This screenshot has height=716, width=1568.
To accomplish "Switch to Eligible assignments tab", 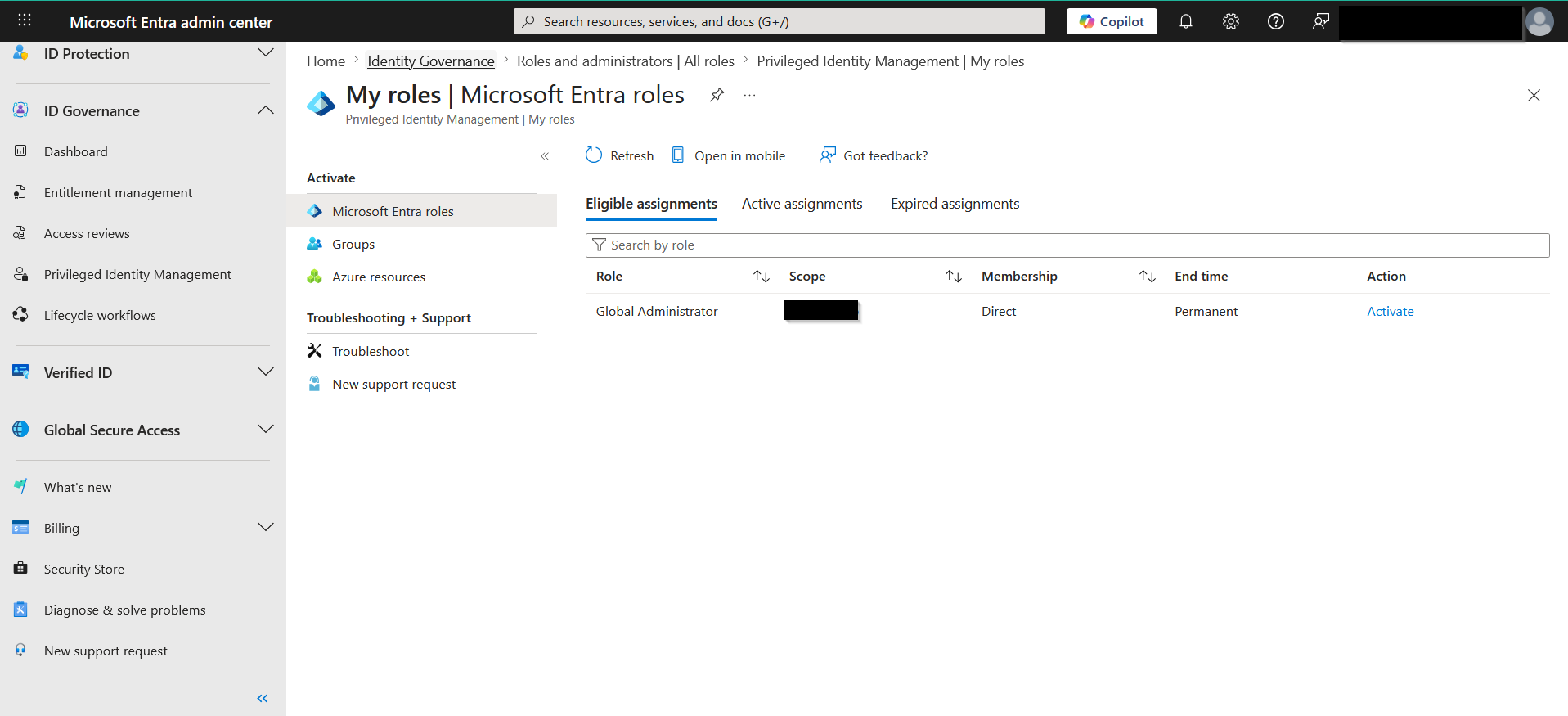I will pos(651,204).
